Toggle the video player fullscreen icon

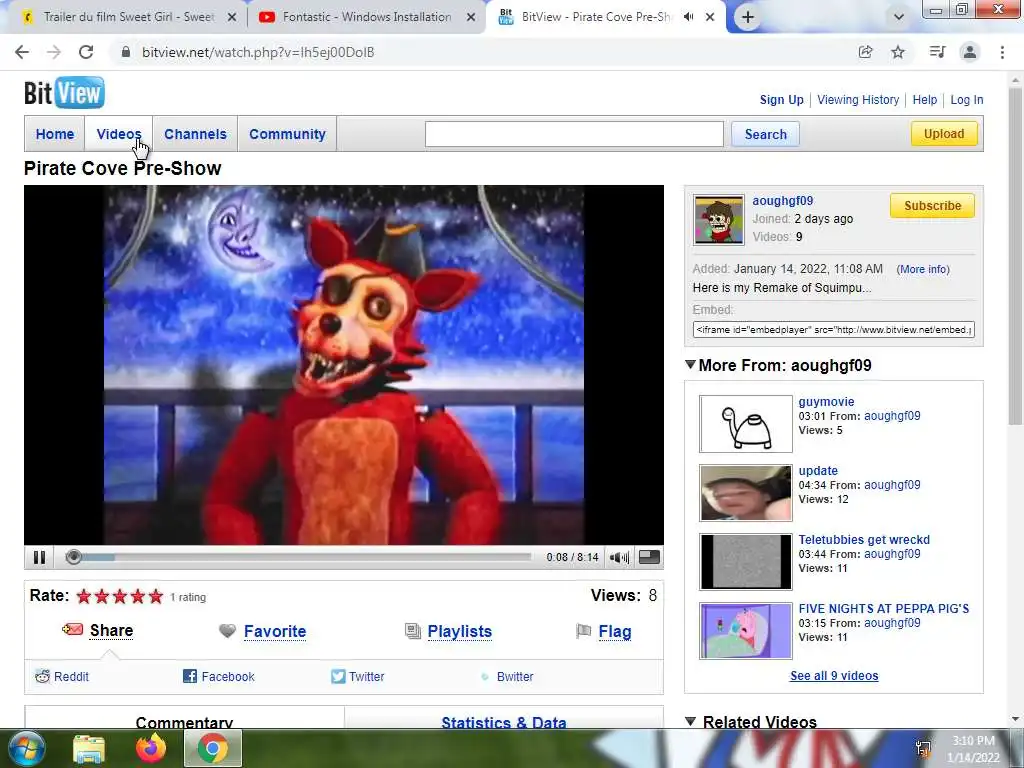(x=648, y=556)
